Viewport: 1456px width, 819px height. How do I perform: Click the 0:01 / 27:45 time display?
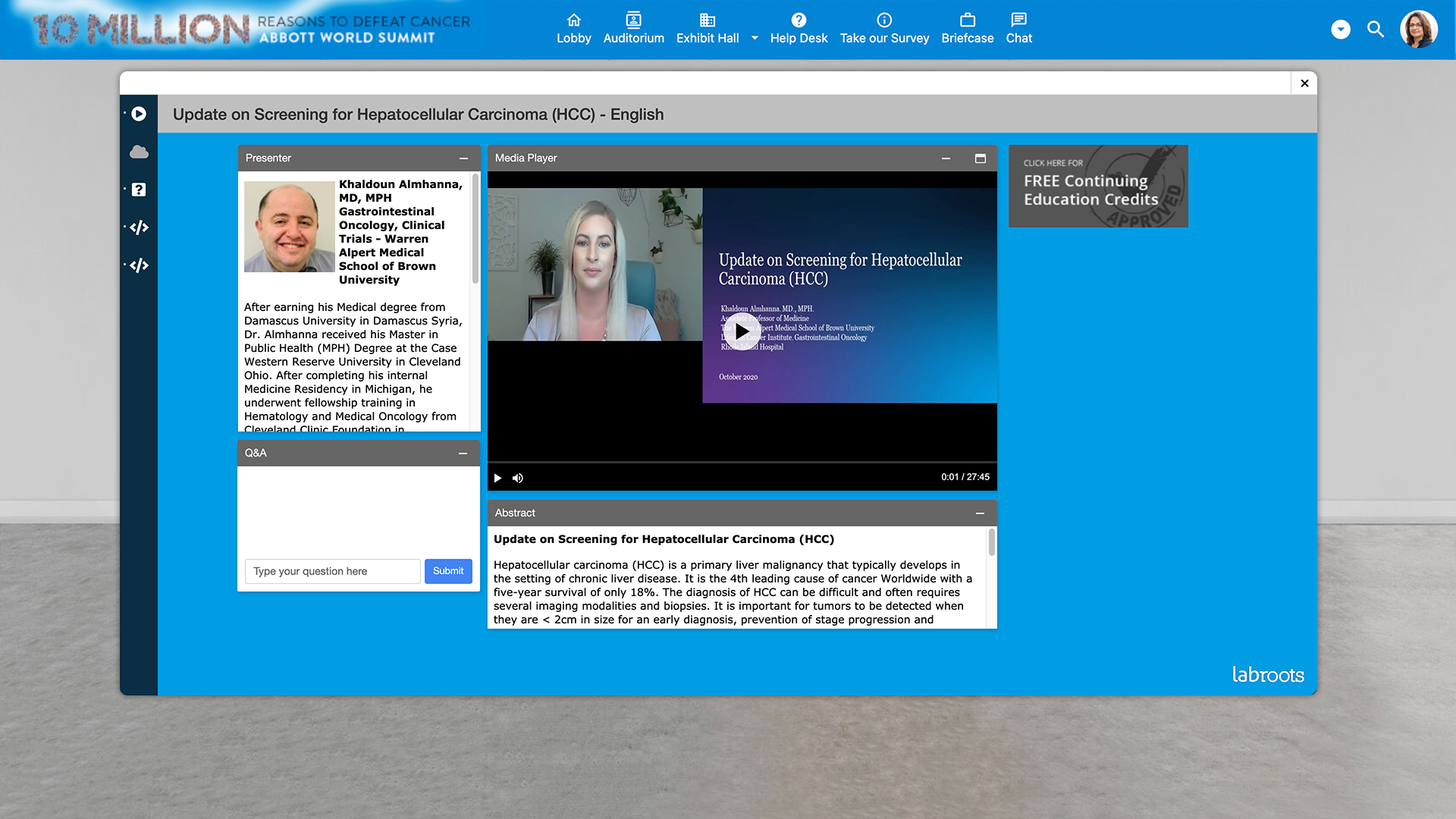965,477
